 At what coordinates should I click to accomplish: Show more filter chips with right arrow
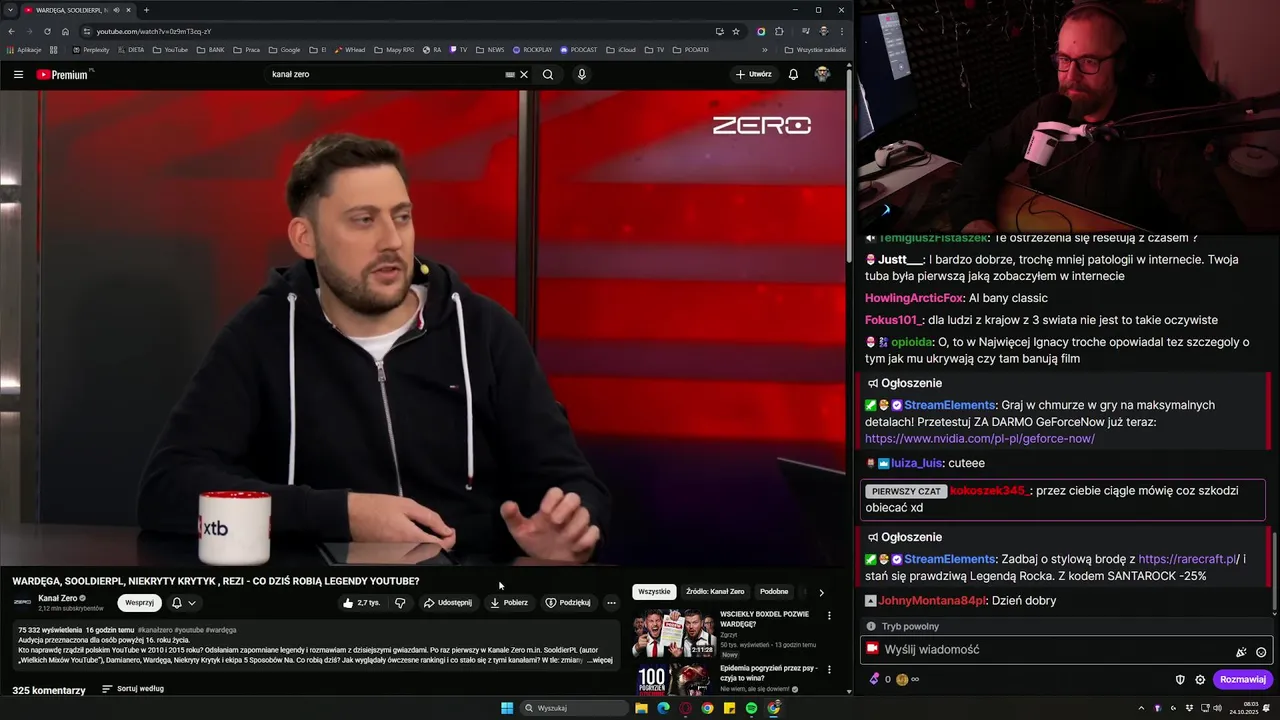[822, 593]
